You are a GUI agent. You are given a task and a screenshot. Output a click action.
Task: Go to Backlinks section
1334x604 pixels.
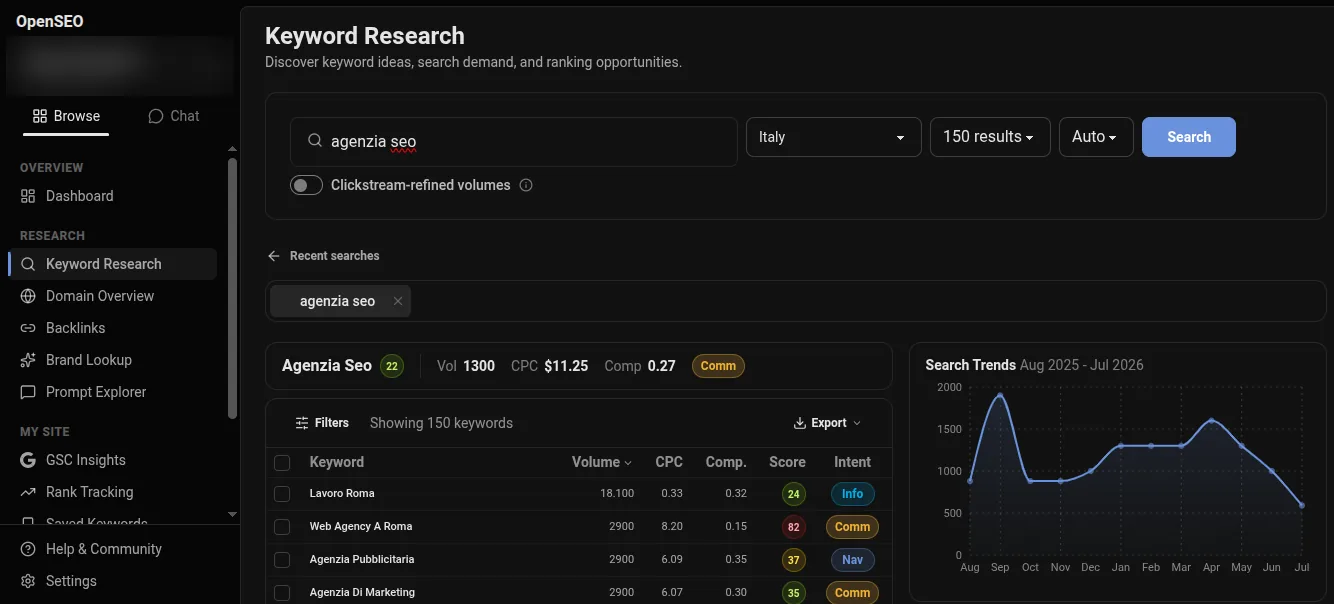coord(112,328)
